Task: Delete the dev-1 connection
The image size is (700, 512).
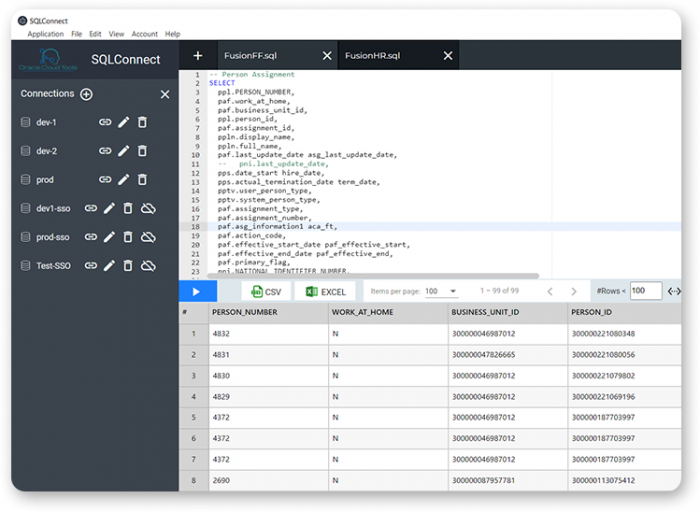Action: [142, 122]
